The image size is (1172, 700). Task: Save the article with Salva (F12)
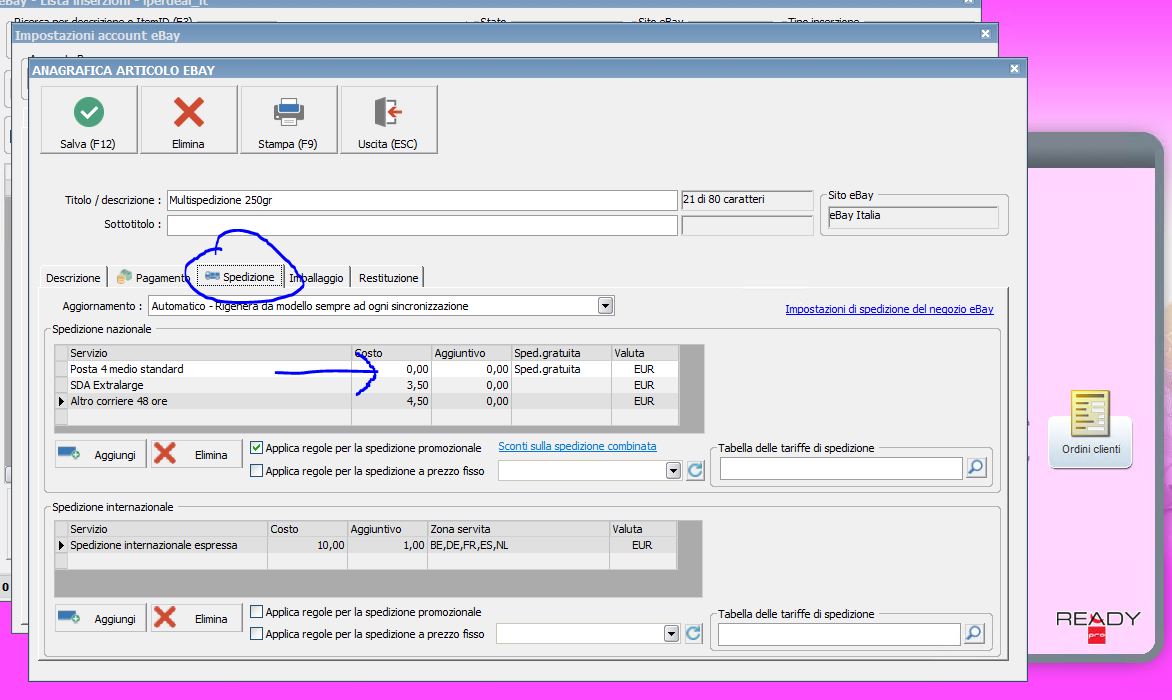click(89, 120)
